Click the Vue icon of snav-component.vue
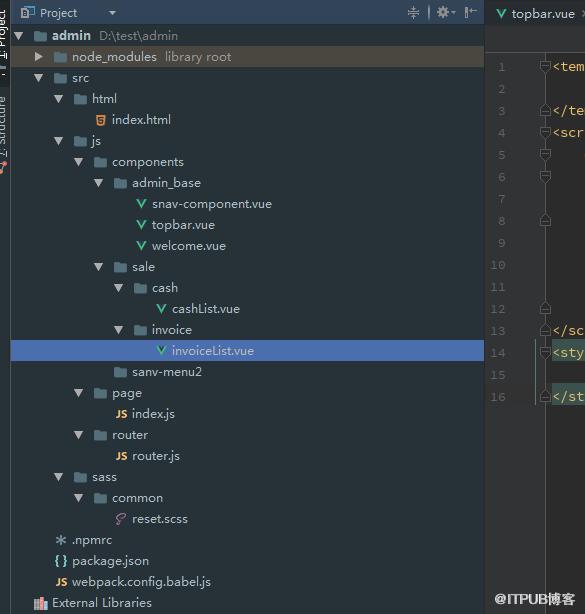 141,204
